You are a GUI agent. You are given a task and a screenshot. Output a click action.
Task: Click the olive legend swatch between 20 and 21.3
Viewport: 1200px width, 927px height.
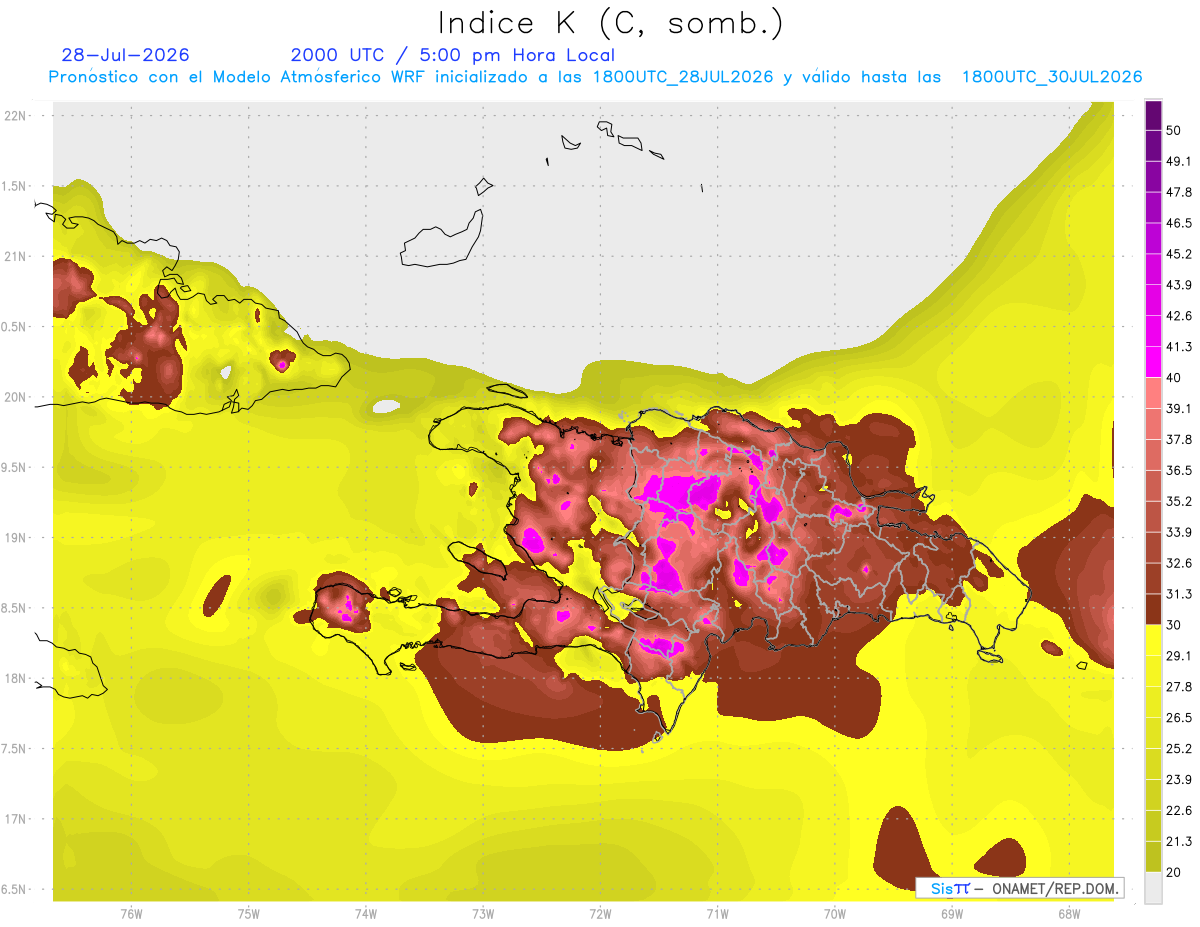pos(1153,857)
